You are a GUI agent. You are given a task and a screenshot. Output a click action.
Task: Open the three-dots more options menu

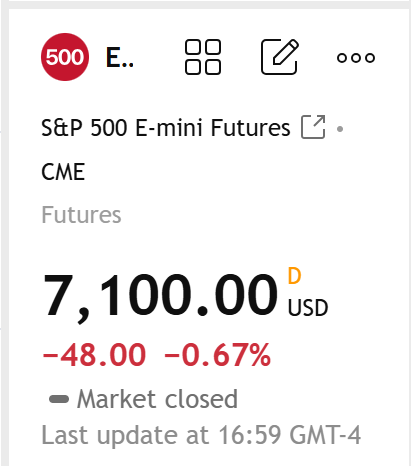[356, 58]
